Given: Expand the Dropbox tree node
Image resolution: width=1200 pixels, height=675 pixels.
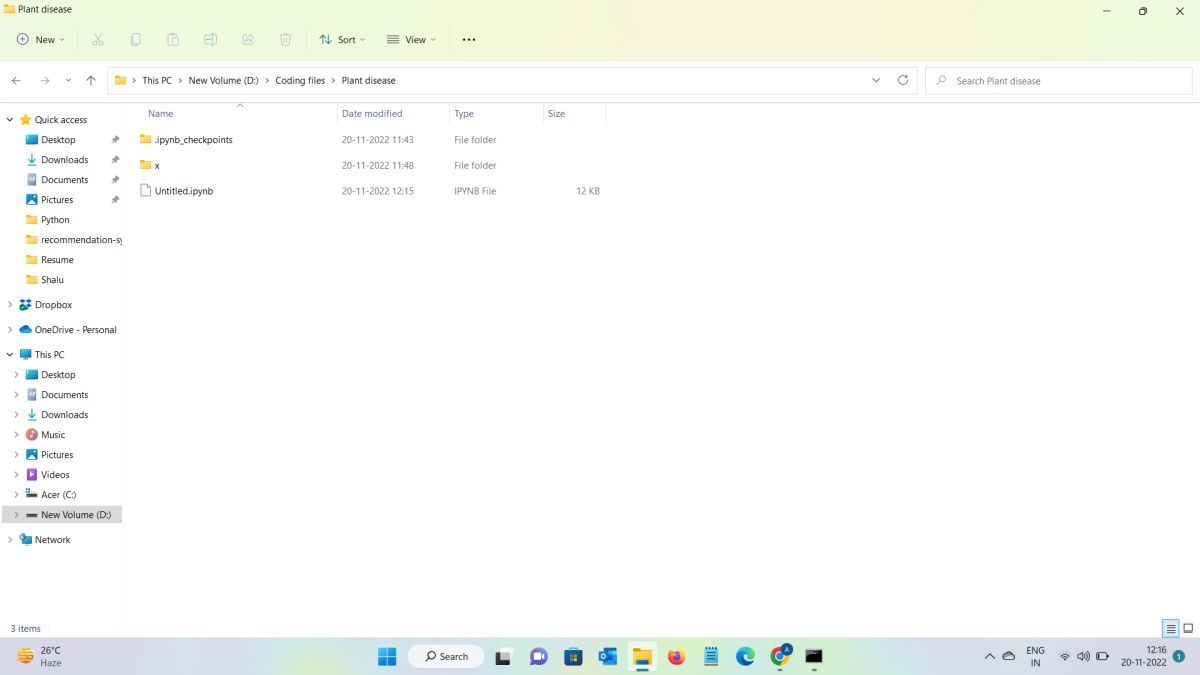Looking at the screenshot, I should [x=10, y=305].
